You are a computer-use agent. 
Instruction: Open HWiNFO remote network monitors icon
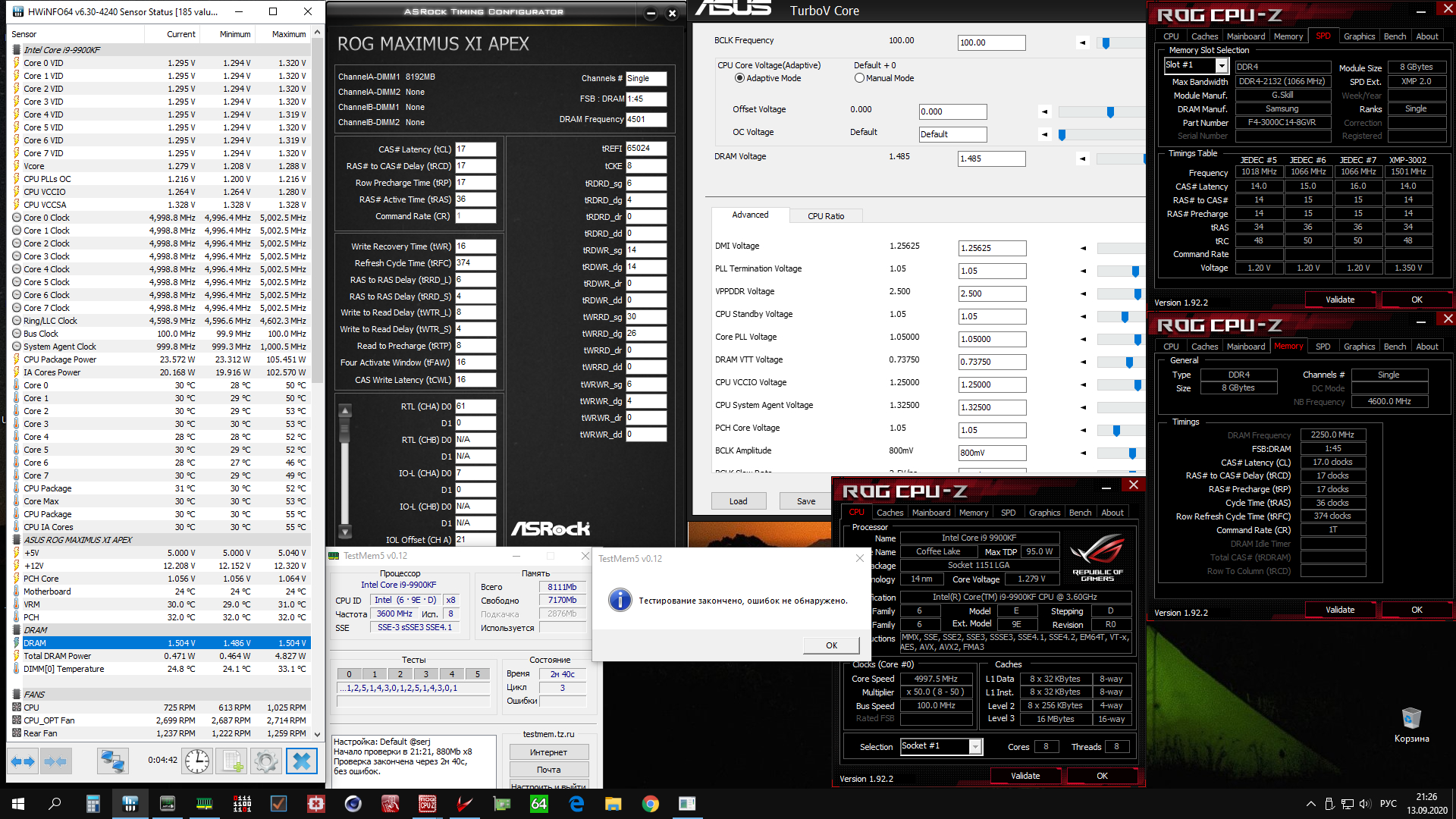(113, 761)
